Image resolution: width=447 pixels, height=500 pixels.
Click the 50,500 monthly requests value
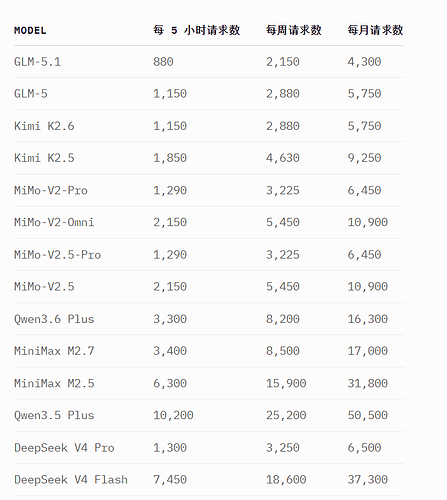(x=368, y=415)
